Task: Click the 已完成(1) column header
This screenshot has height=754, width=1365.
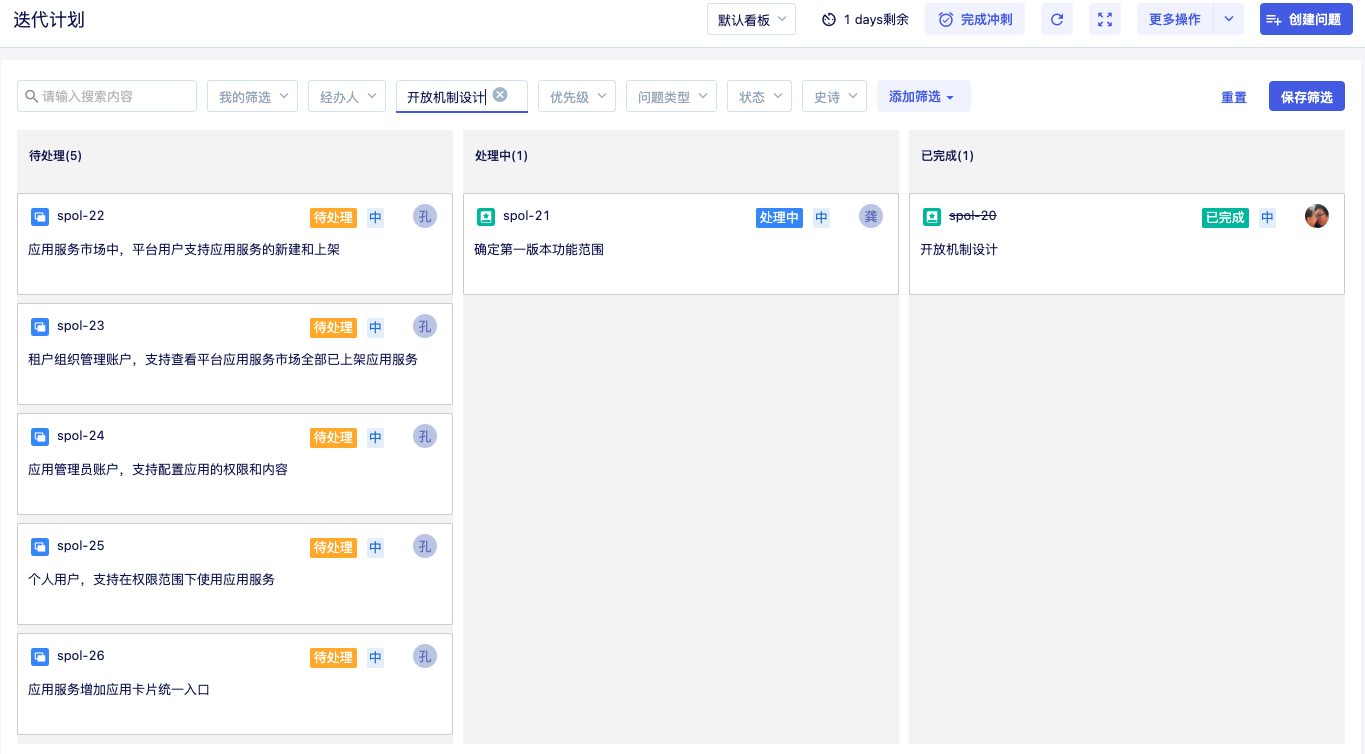Action: pyautogui.click(x=947, y=156)
